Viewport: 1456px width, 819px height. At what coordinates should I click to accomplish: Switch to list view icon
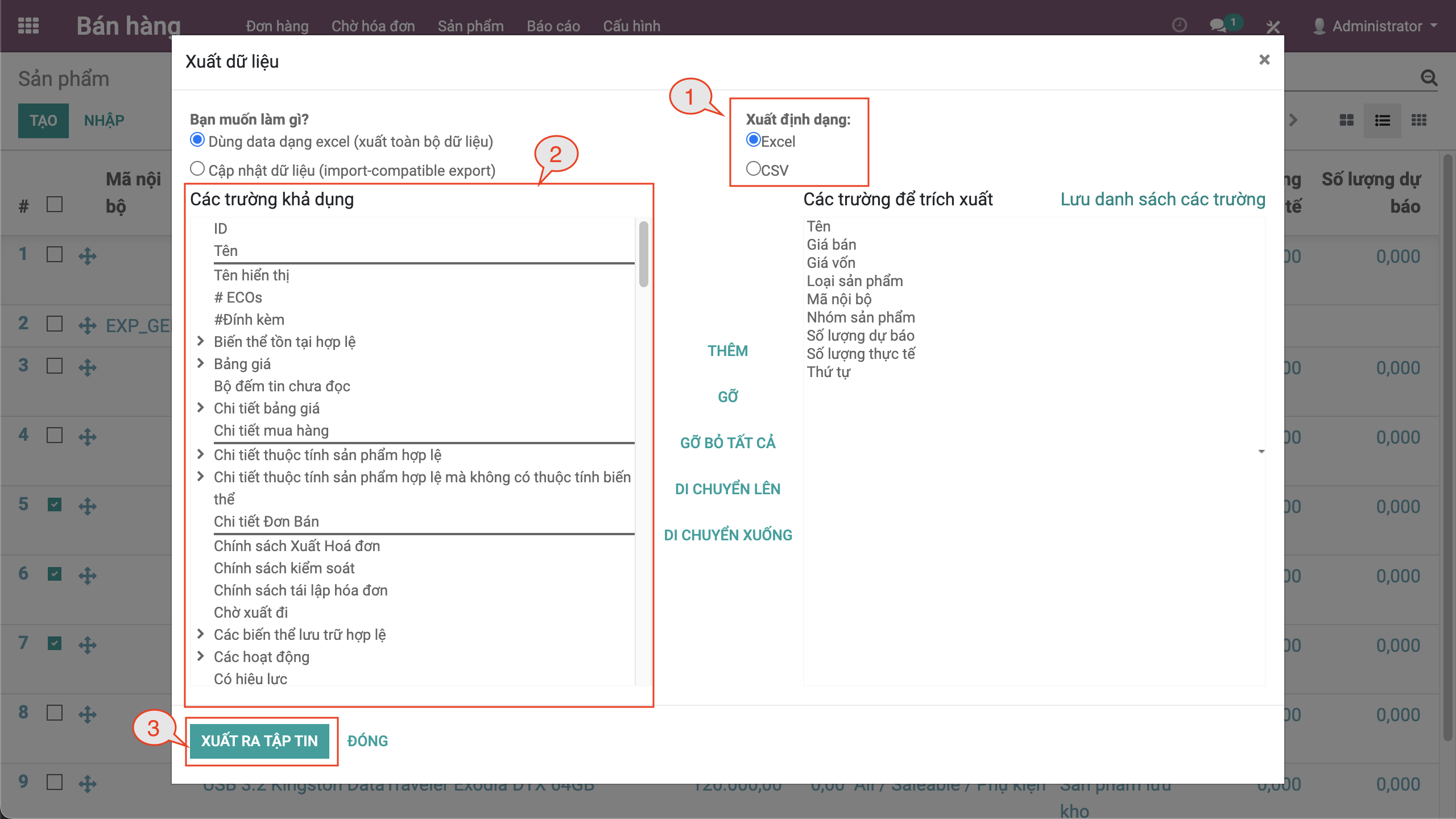(1382, 120)
